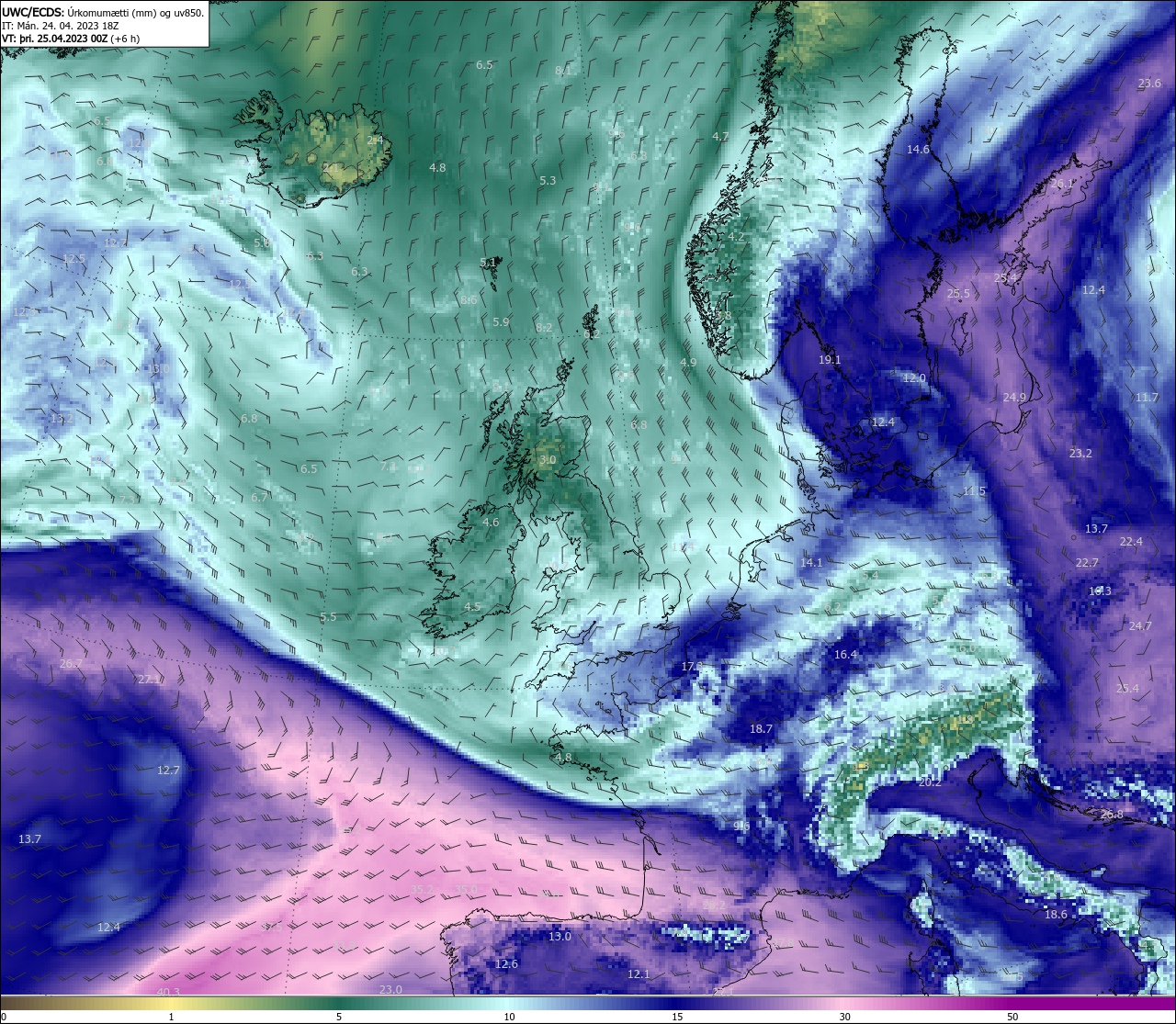Click the 22.4 value label
1176x1024 pixels.
tap(1131, 542)
